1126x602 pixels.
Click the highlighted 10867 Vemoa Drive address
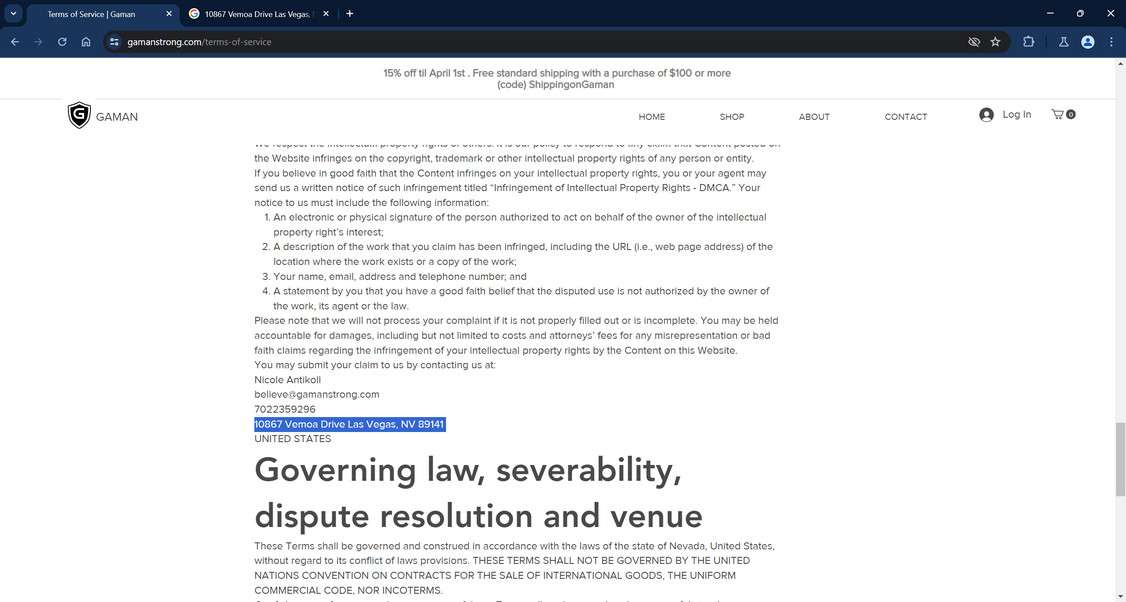350,424
